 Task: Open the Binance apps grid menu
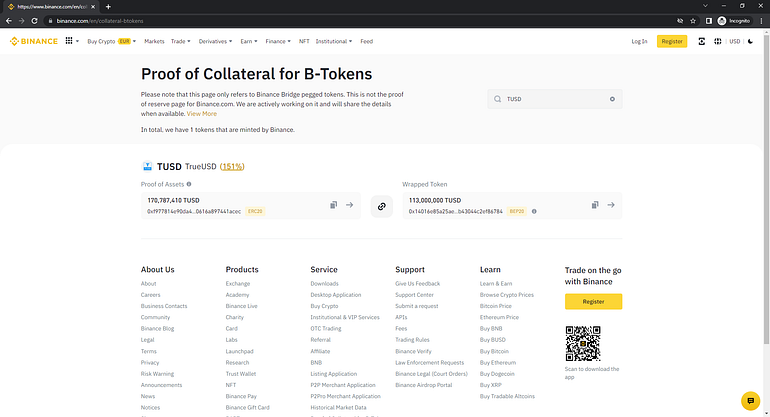(x=69, y=41)
